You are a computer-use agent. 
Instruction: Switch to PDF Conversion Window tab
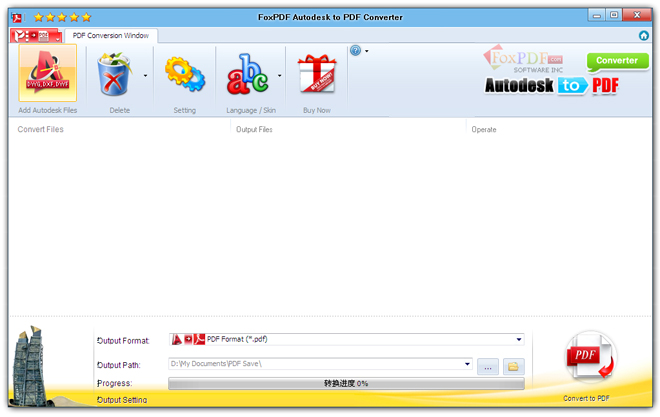coord(111,36)
